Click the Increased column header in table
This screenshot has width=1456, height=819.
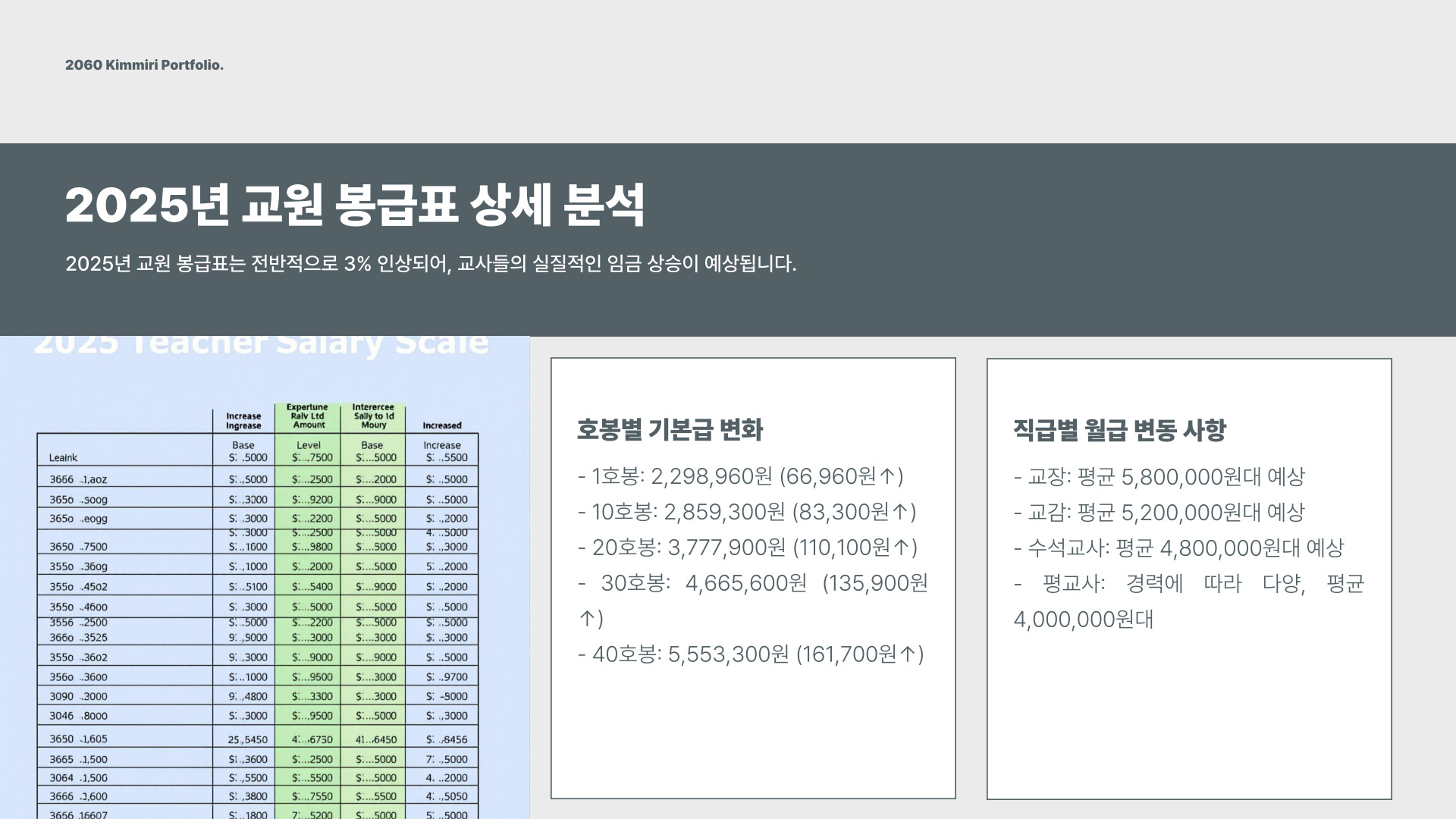[442, 425]
